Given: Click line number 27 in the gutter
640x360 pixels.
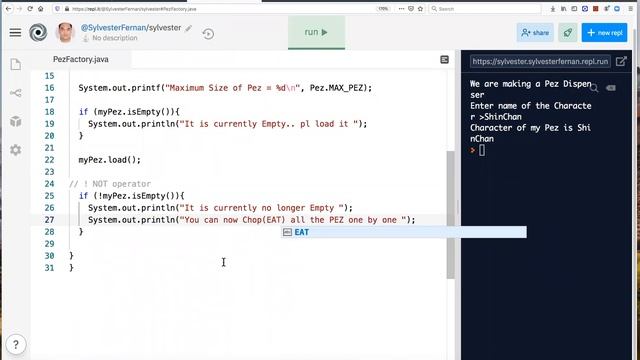Looking at the screenshot, I should 49,220.
